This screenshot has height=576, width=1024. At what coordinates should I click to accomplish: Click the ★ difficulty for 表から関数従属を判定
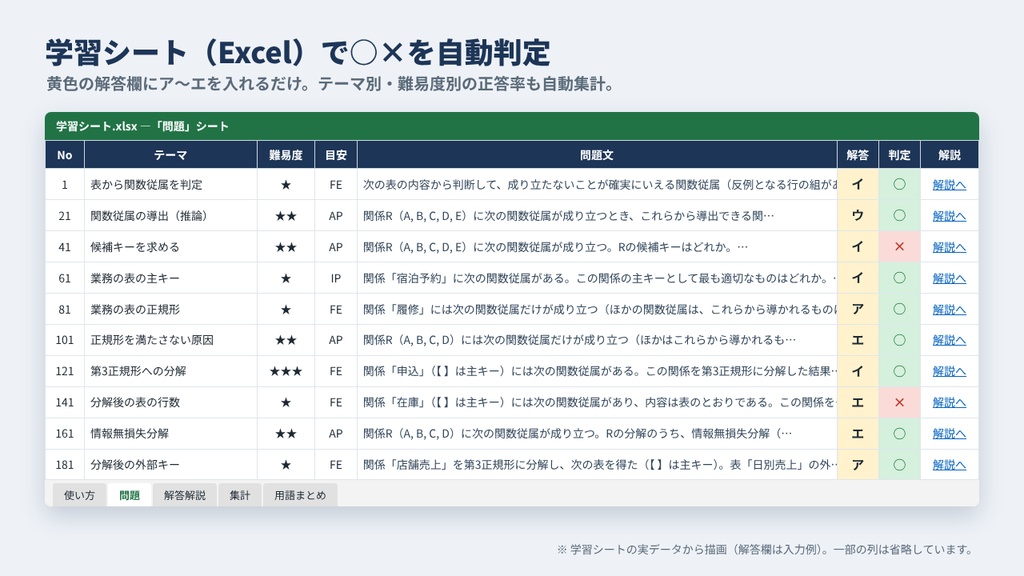[286, 185]
